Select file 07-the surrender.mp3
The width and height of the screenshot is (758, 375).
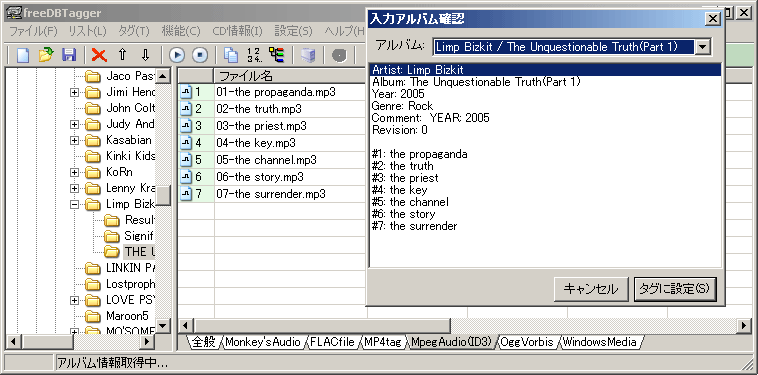point(271,194)
